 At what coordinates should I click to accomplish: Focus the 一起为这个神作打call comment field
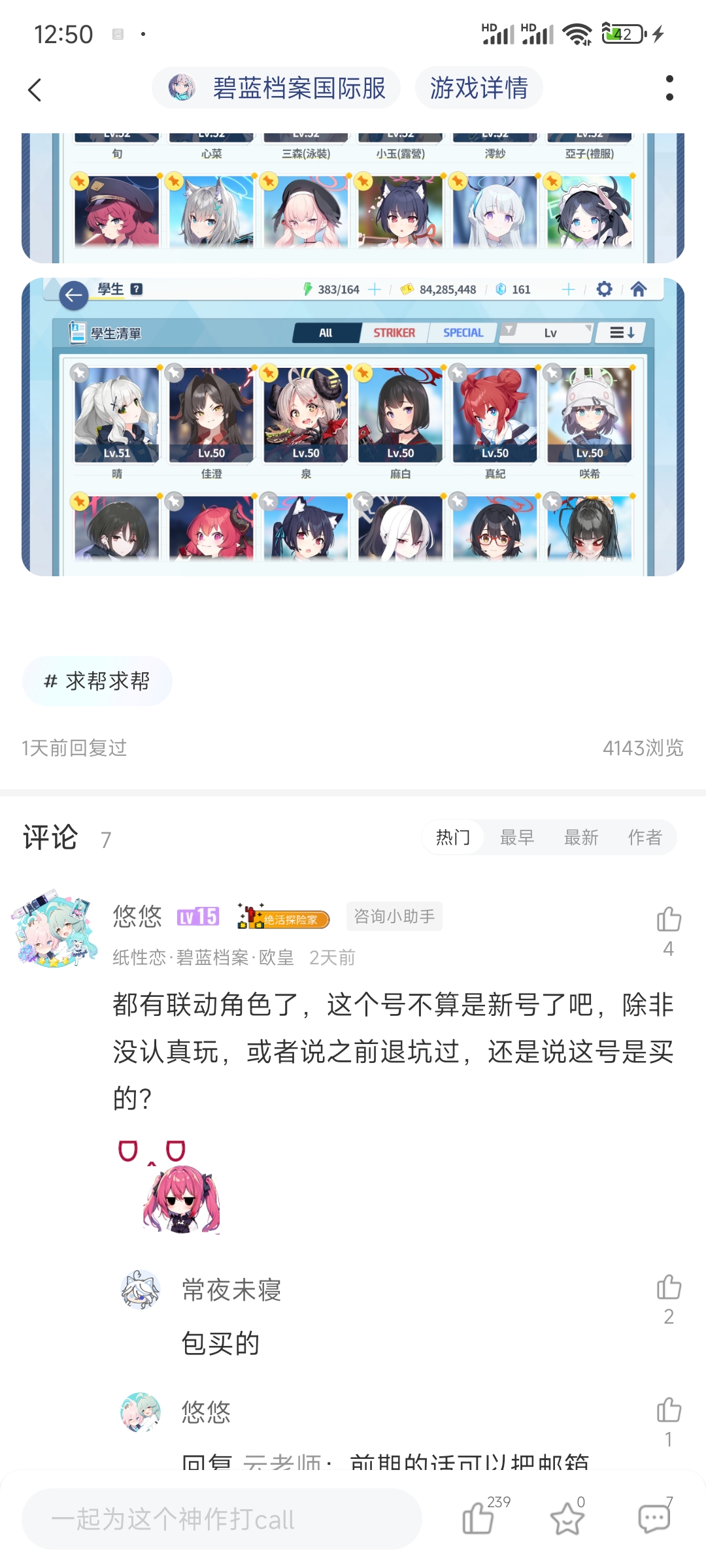pos(222,1519)
